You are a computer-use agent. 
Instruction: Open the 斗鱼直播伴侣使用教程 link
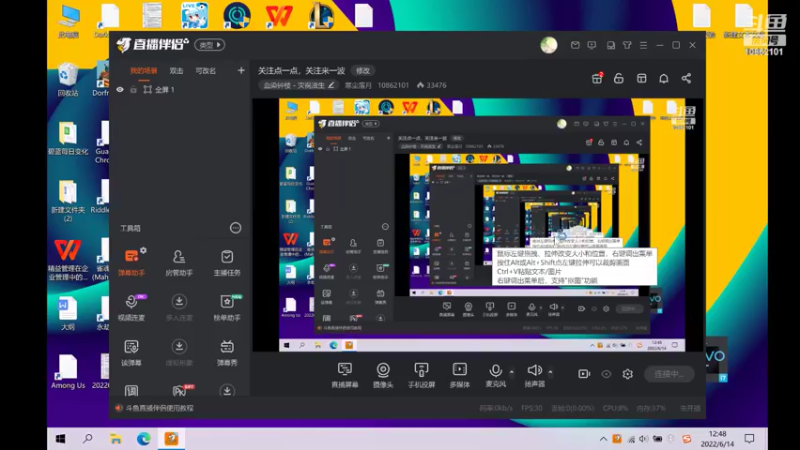coord(160,408)
